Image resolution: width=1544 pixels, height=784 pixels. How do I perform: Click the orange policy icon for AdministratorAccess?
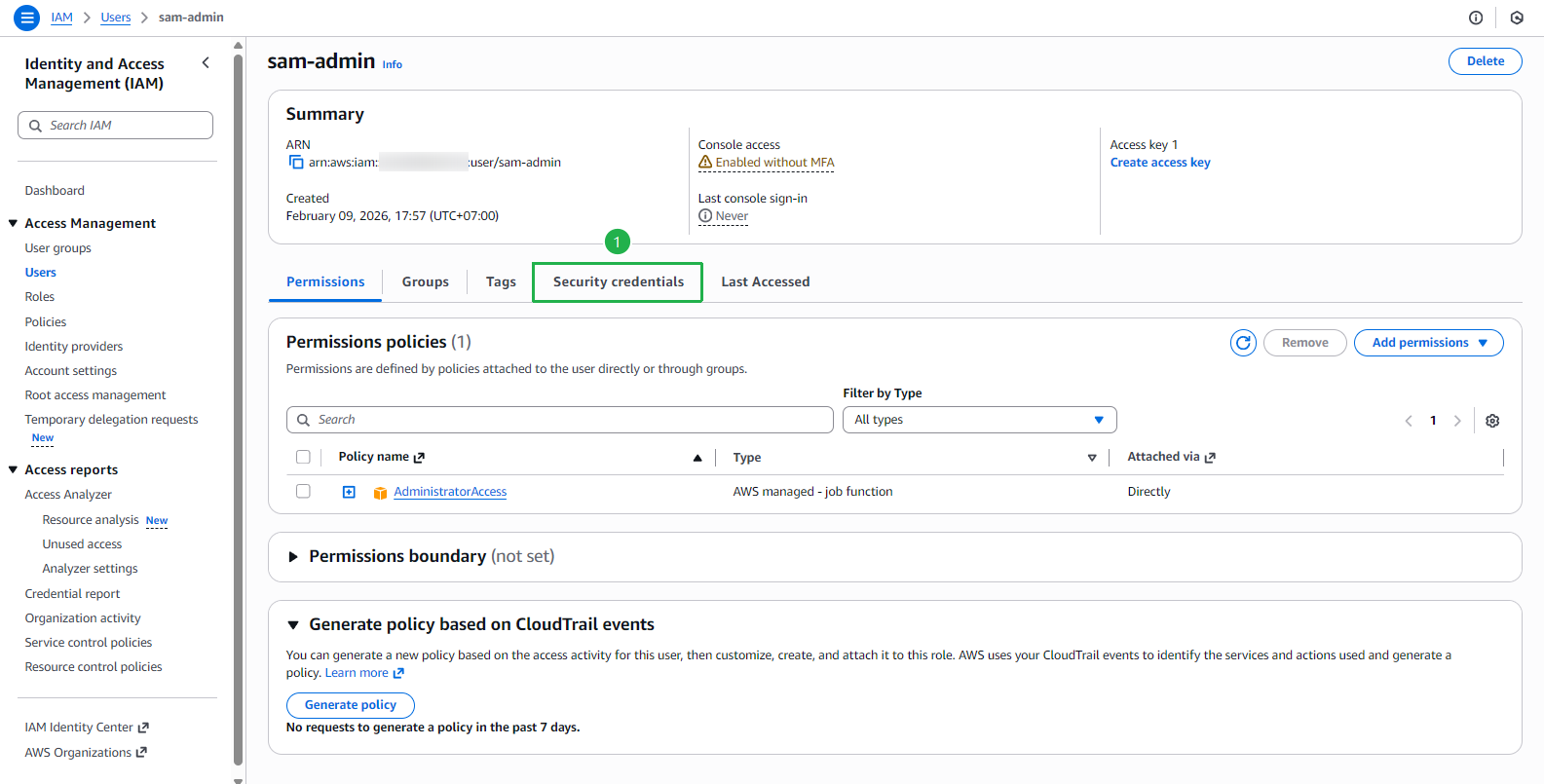click(381, 493)
